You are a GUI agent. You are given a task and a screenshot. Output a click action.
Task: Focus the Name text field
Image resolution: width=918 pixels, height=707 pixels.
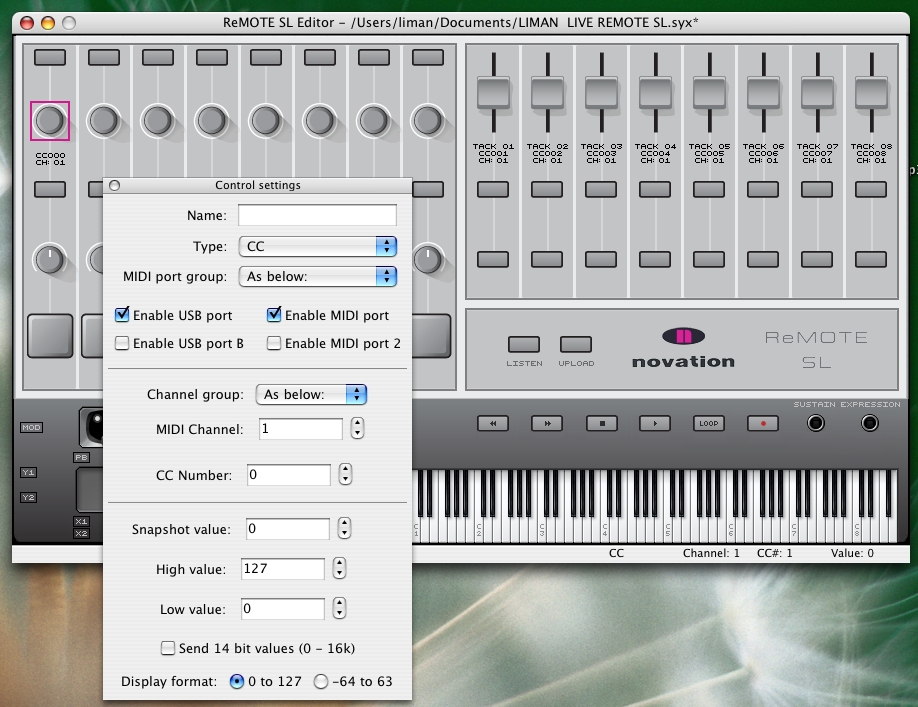click(x=317, y=215)
